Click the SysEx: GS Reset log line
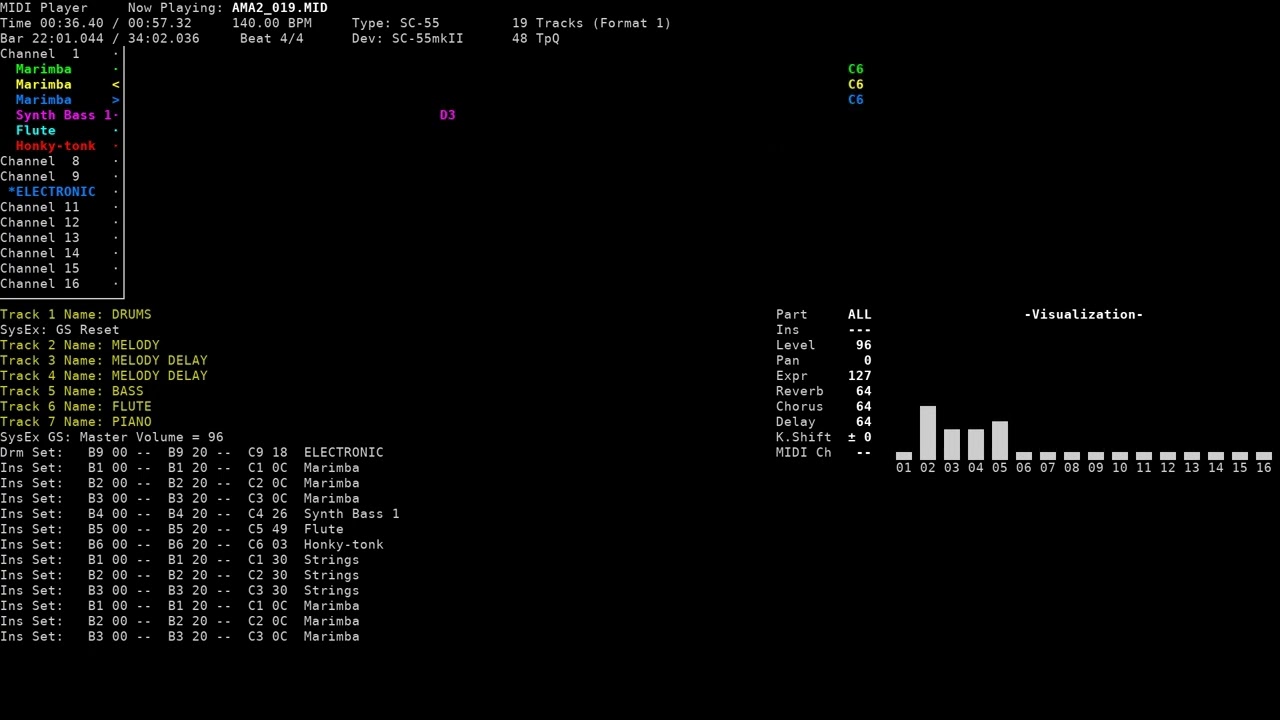This screenshot has width=1280, height=720. point(60,330)
